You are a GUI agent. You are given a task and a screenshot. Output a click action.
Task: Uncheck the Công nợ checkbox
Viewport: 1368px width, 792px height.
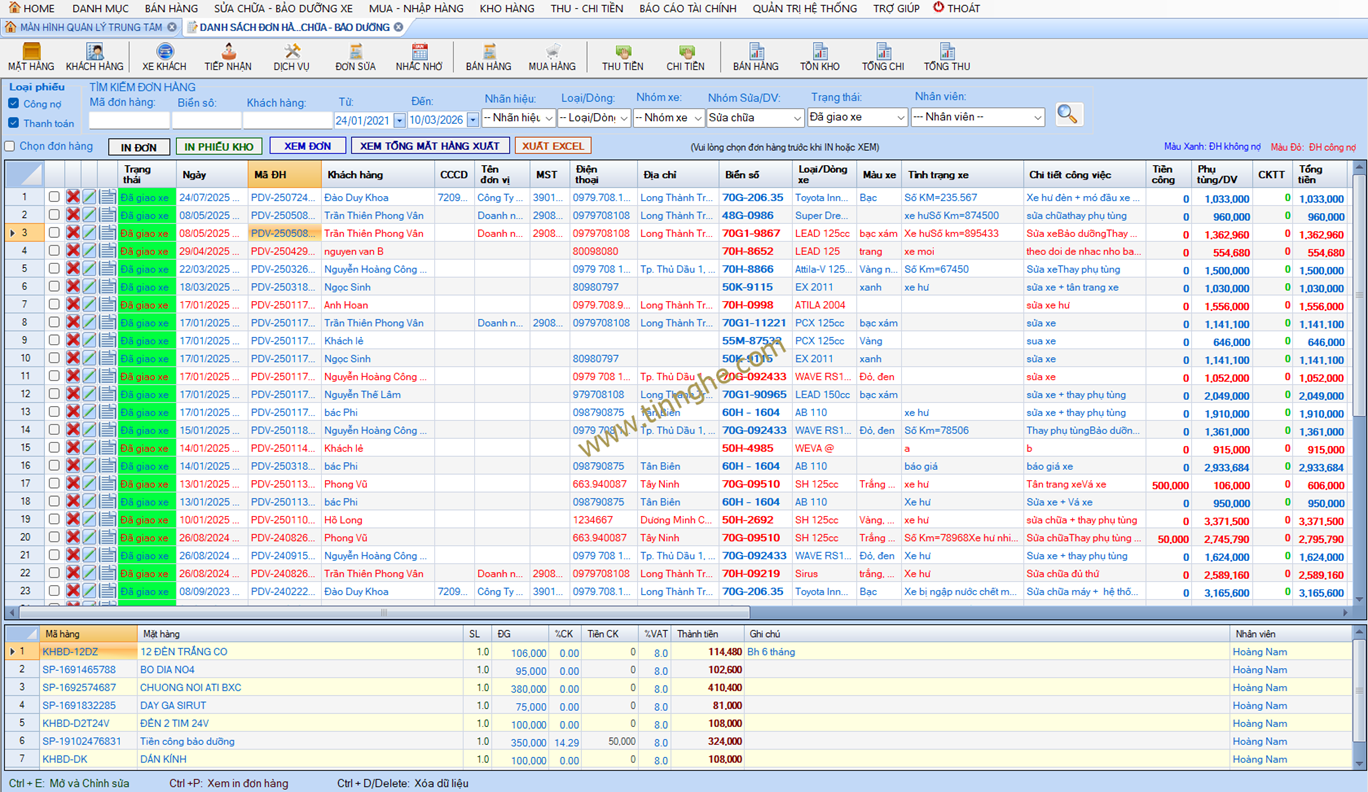14,103
